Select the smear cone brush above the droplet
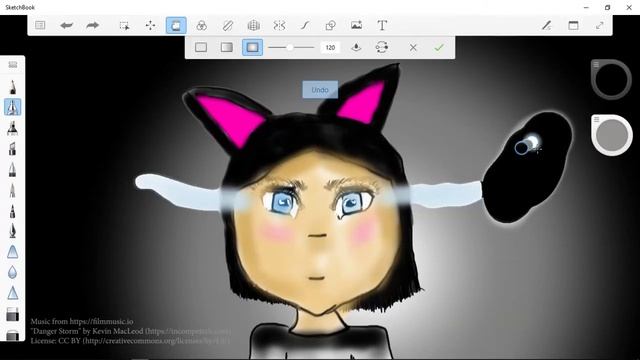This screenshot has height=360, width=640. (13, 252)
